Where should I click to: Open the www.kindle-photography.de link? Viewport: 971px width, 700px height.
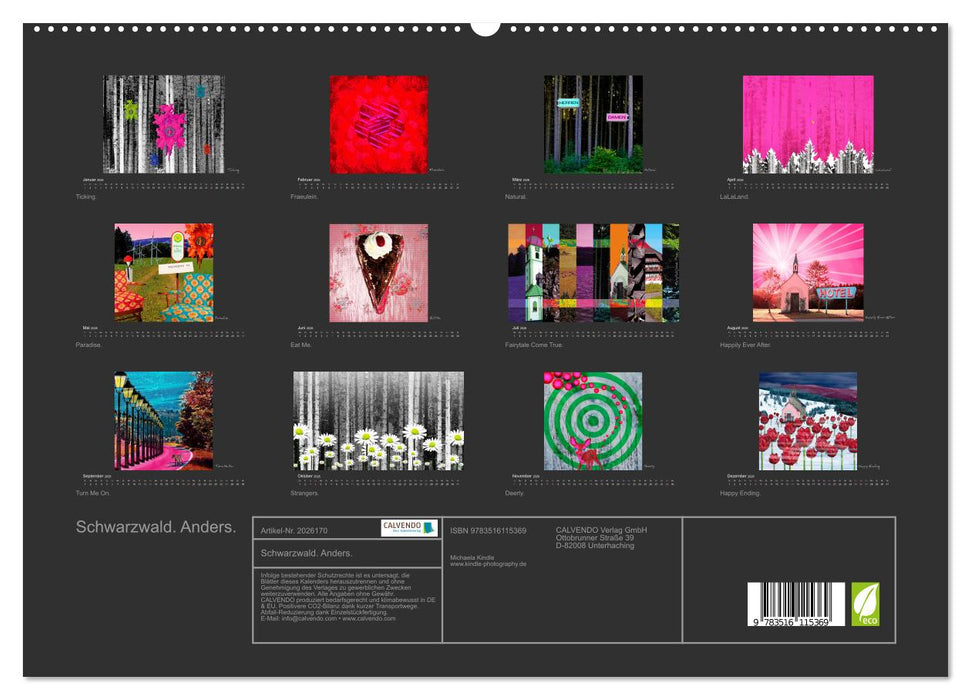pyautogui.click(x=488, y=564)
